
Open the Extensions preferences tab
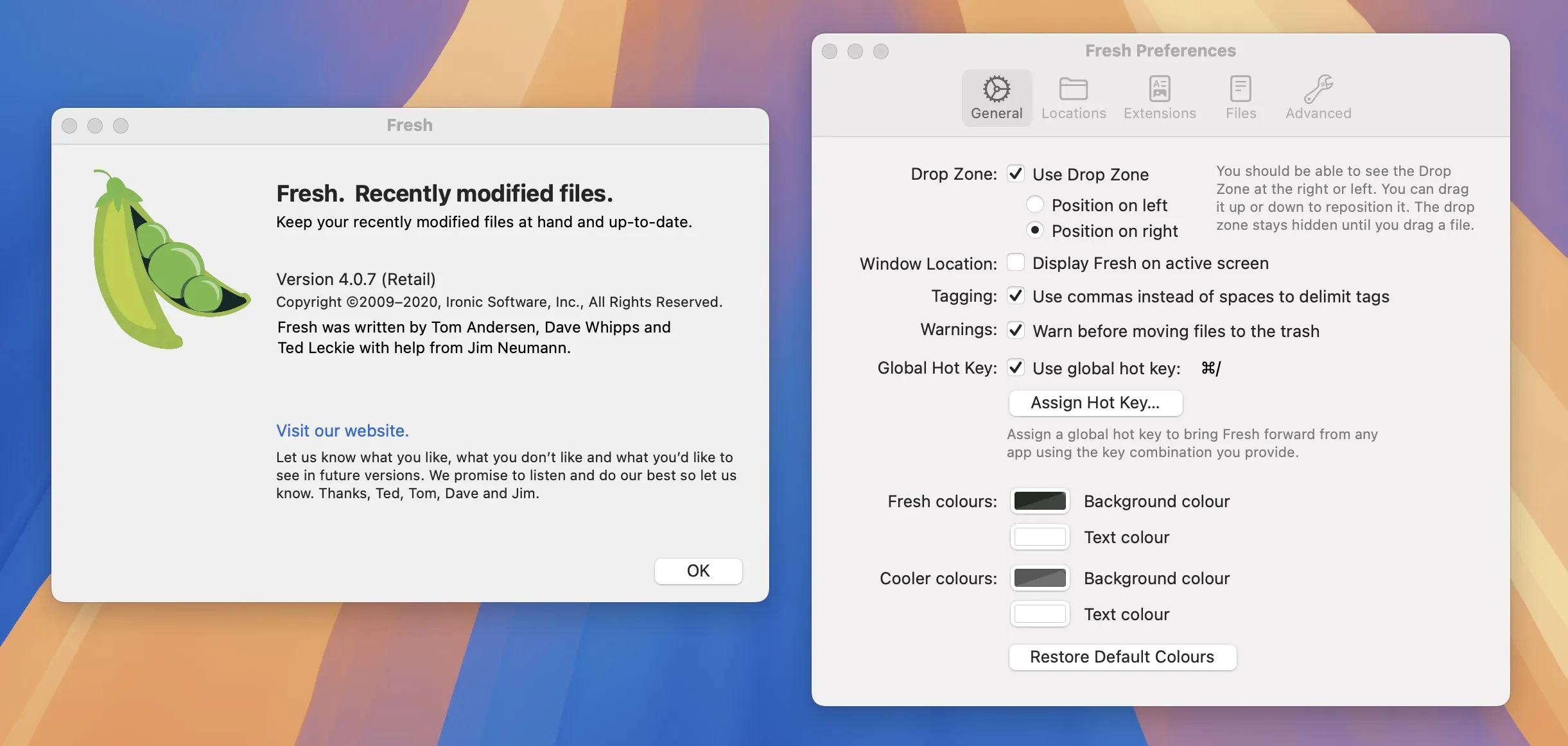[1160, 98]
